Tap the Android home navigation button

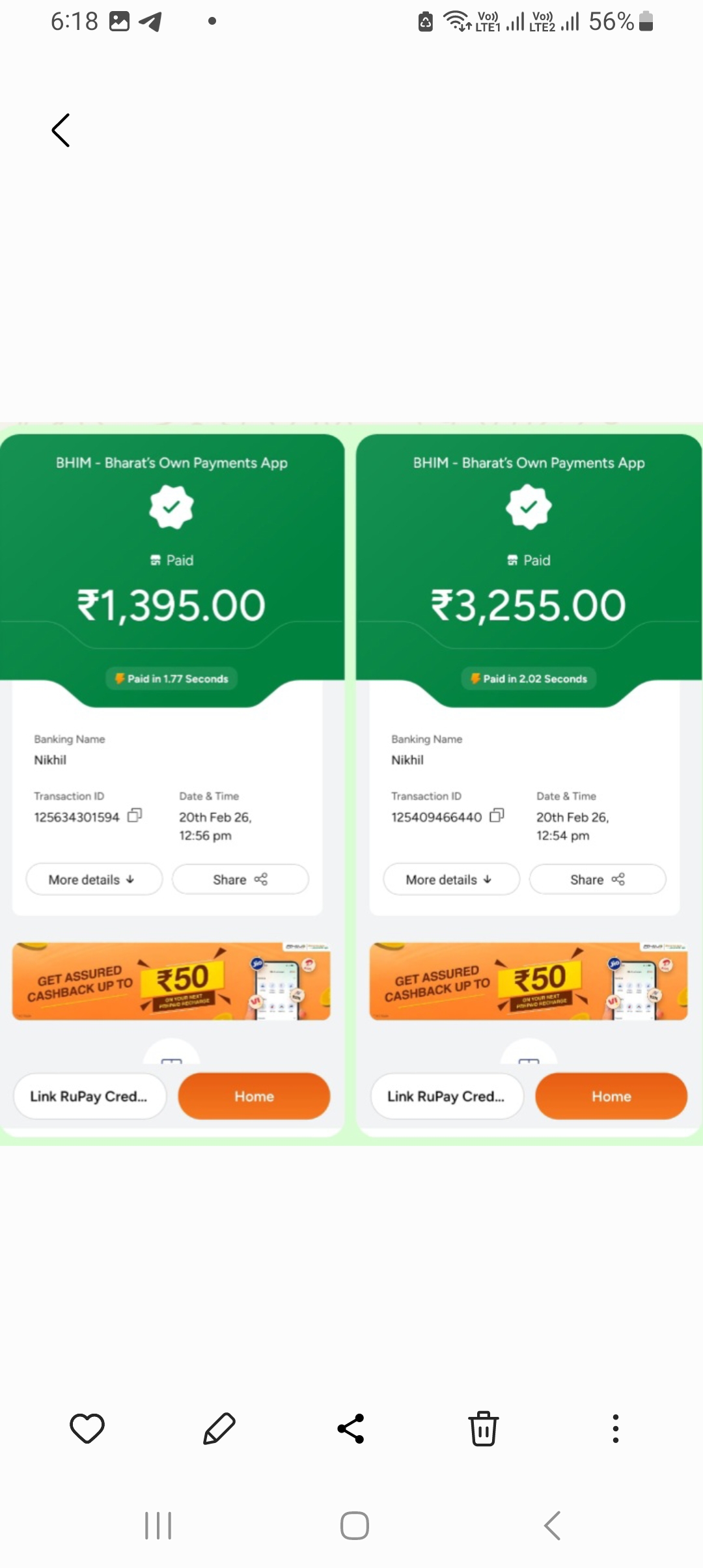(355, 1526)
